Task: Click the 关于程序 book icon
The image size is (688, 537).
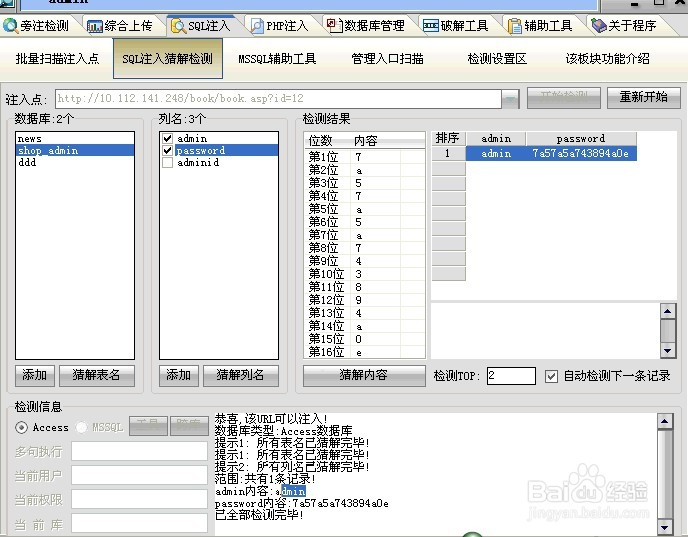Action: click(x=598, y=26)
